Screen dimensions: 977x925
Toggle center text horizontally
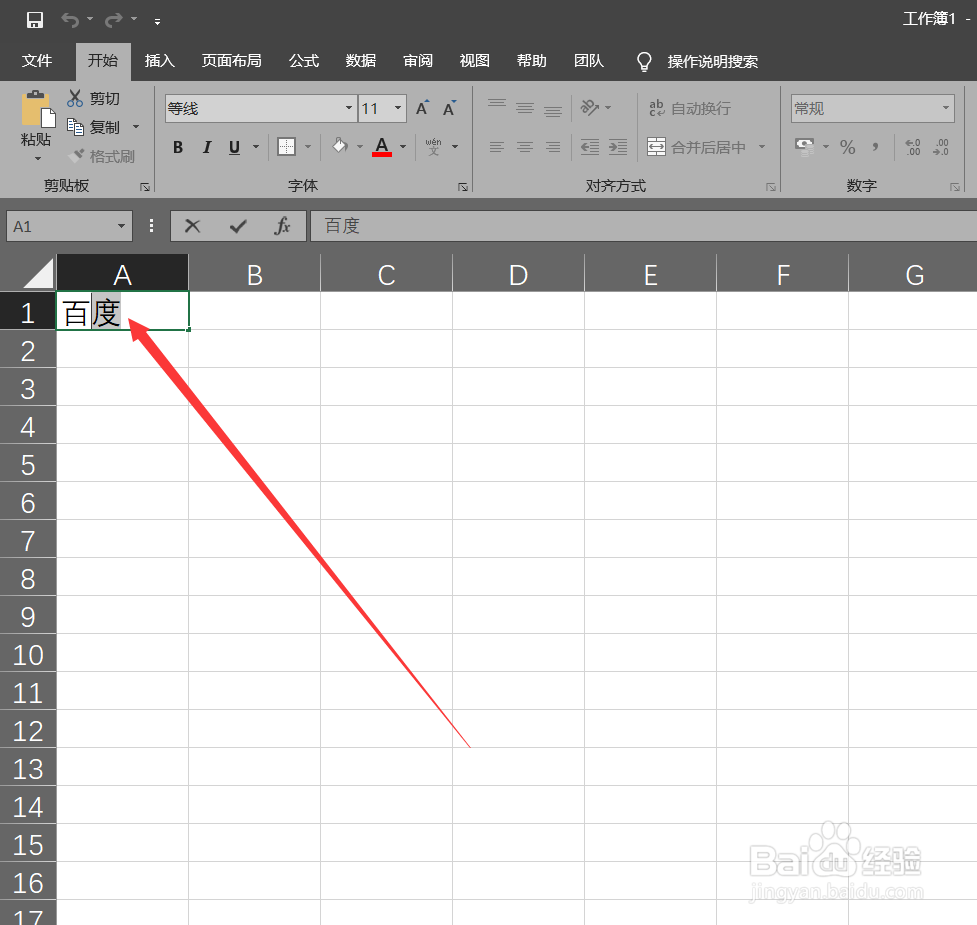tap(525, 147)
